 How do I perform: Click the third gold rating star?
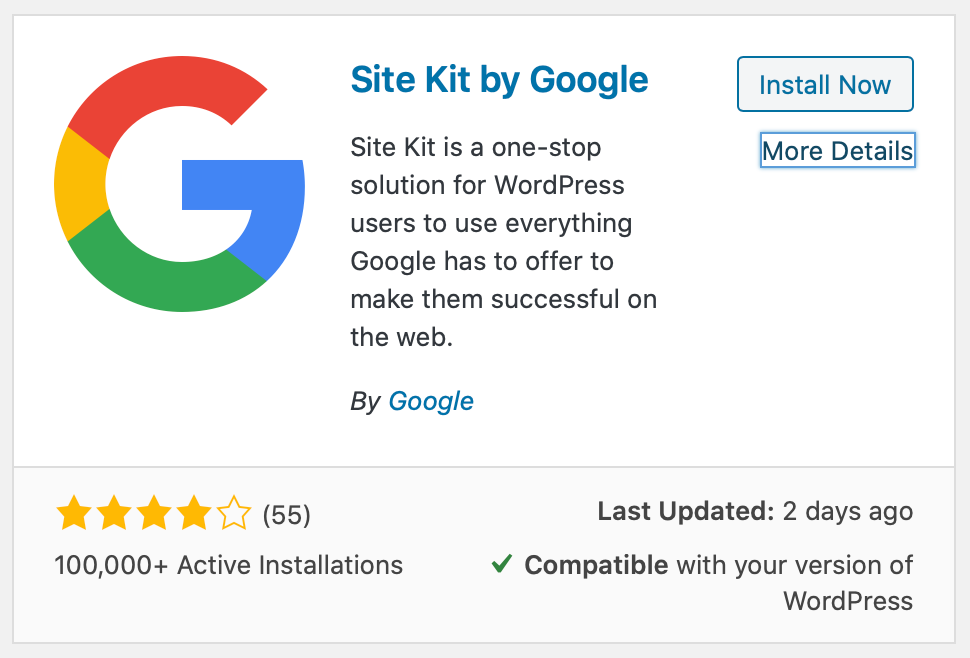click(155, 513)
